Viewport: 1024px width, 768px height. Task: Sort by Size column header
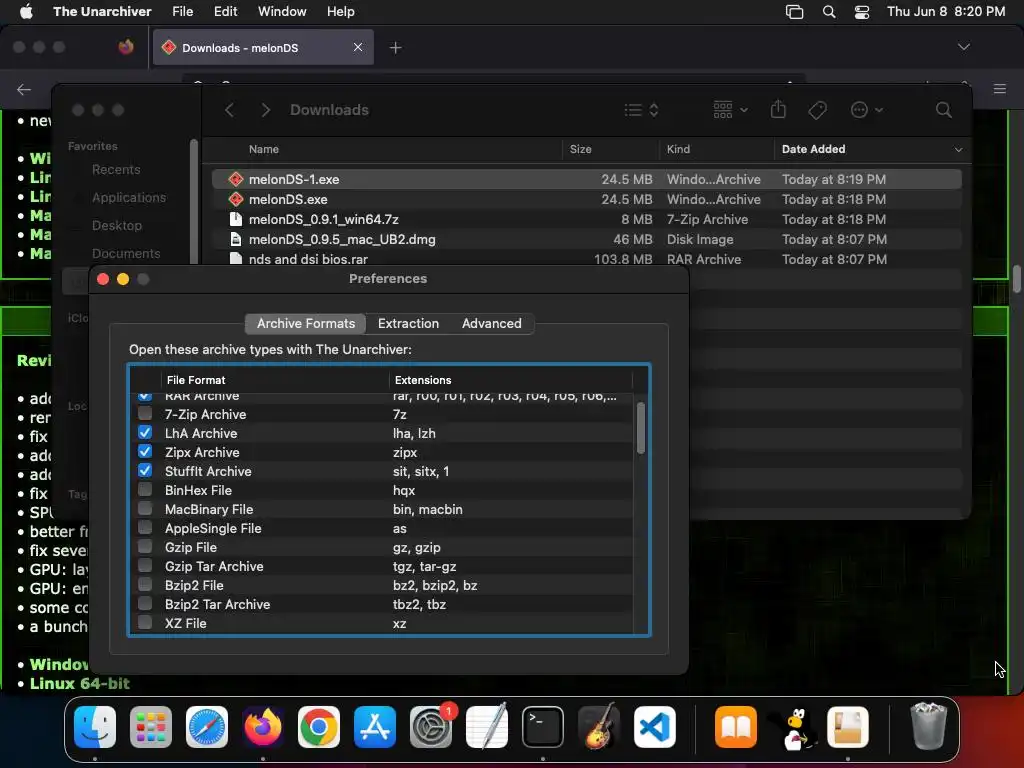[580, 150]
